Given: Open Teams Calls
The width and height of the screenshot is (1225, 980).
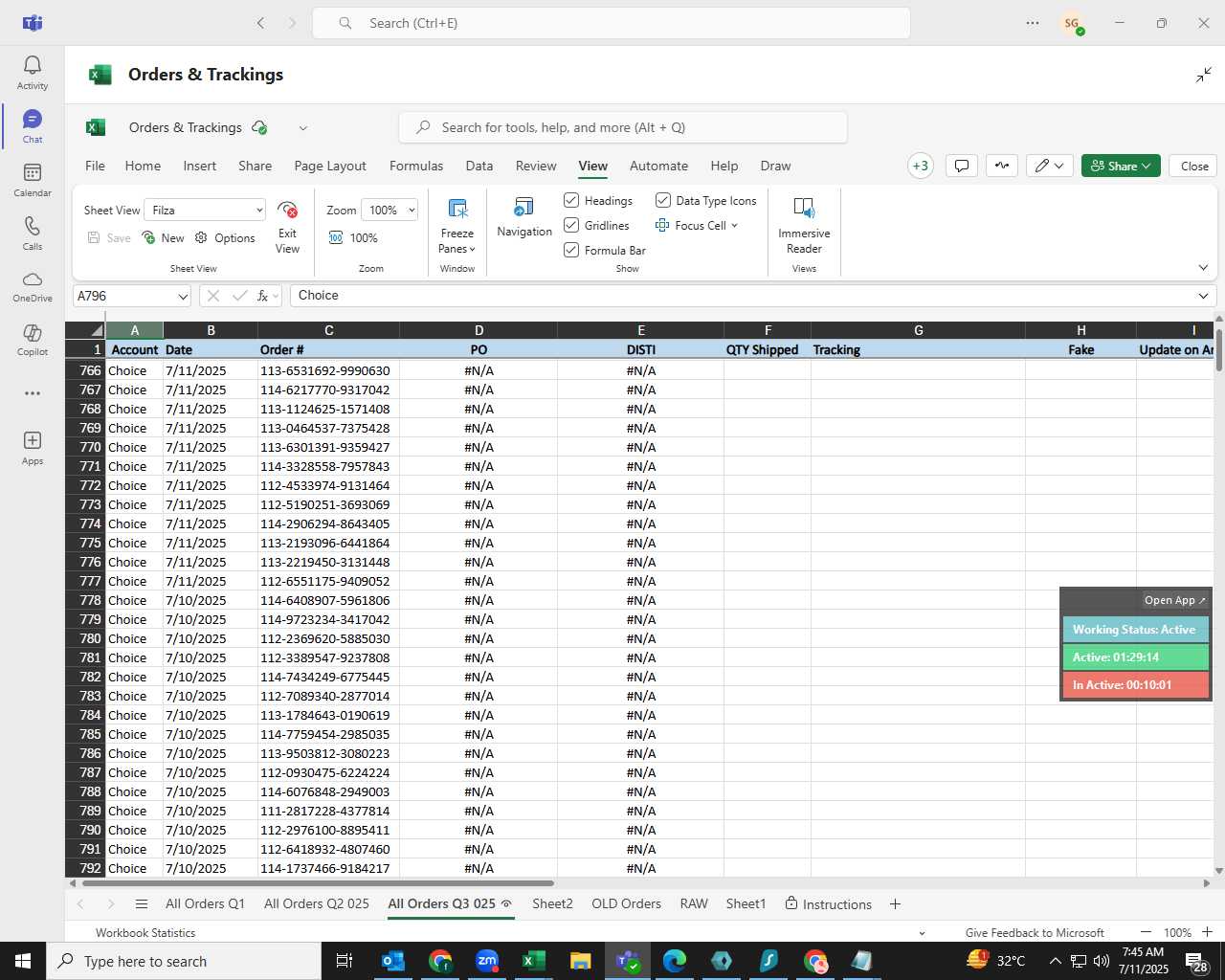Looking at the screenshot, I should (32, 233).
